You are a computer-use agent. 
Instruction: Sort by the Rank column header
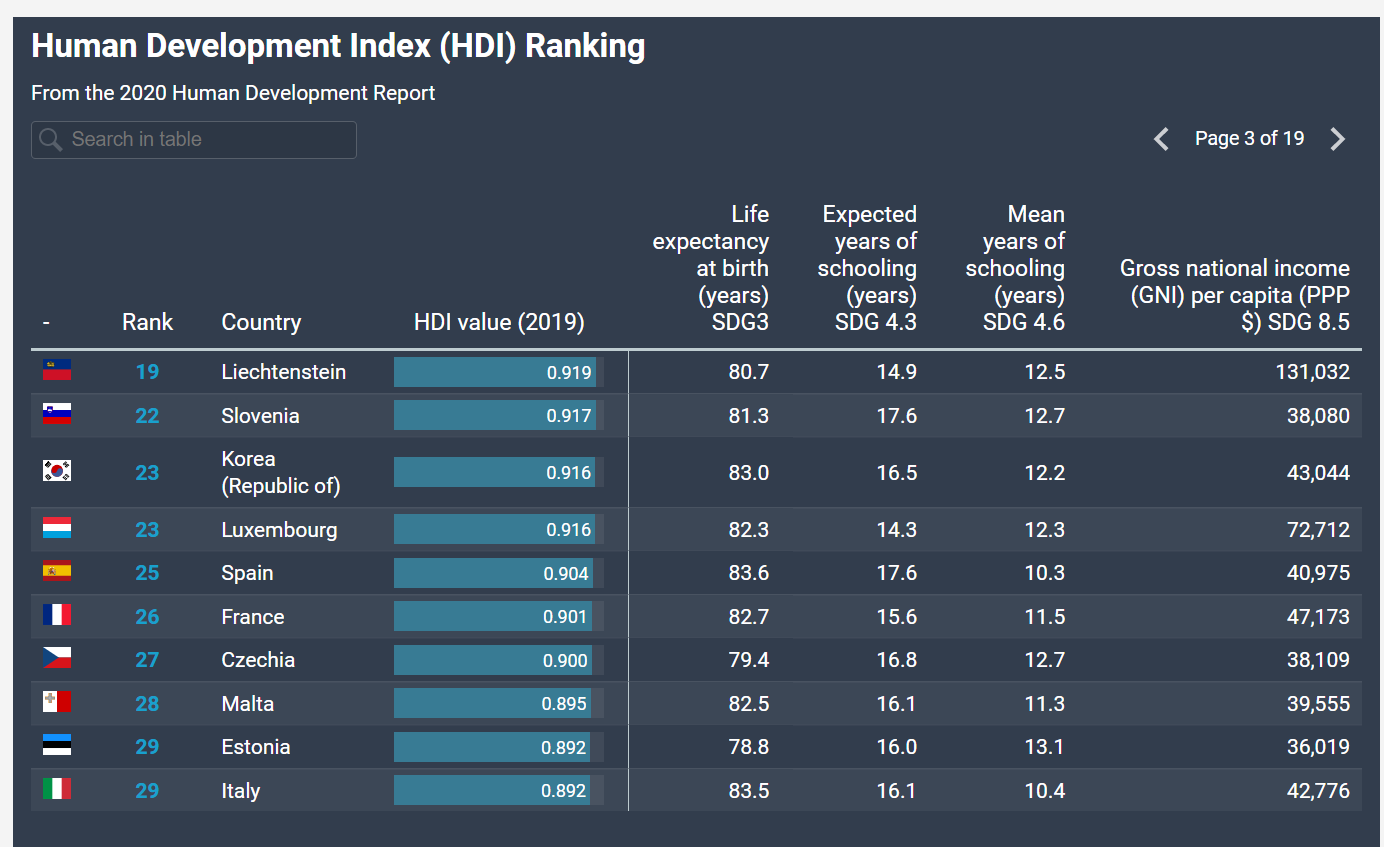pyautogui.click(x=147, y=322)
